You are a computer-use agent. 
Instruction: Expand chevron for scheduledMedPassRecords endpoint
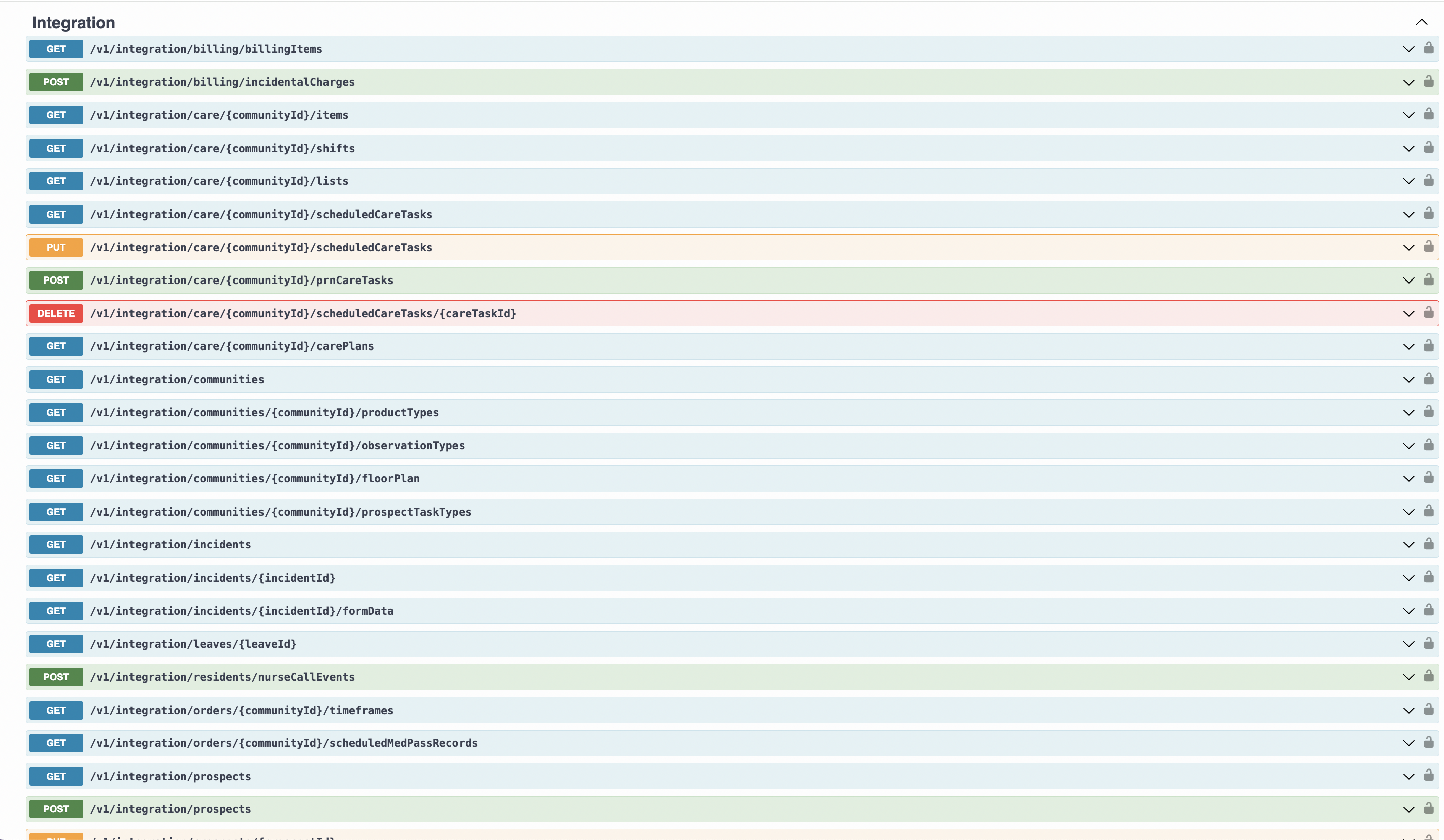(1408, 743)
